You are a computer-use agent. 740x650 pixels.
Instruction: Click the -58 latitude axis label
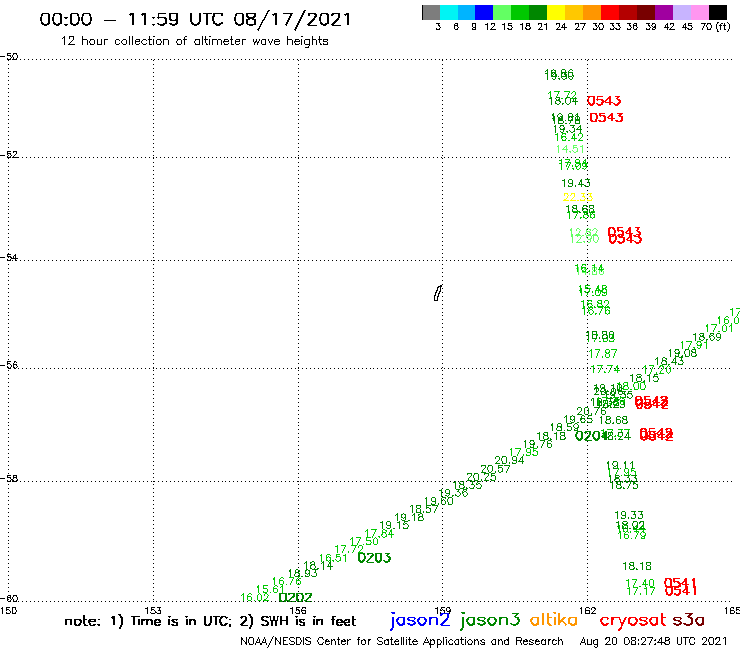tap(9, 479)
